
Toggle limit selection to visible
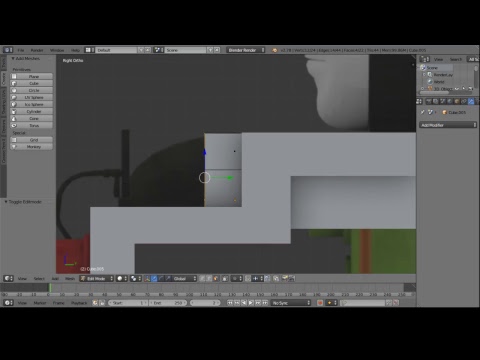(225, 278)
